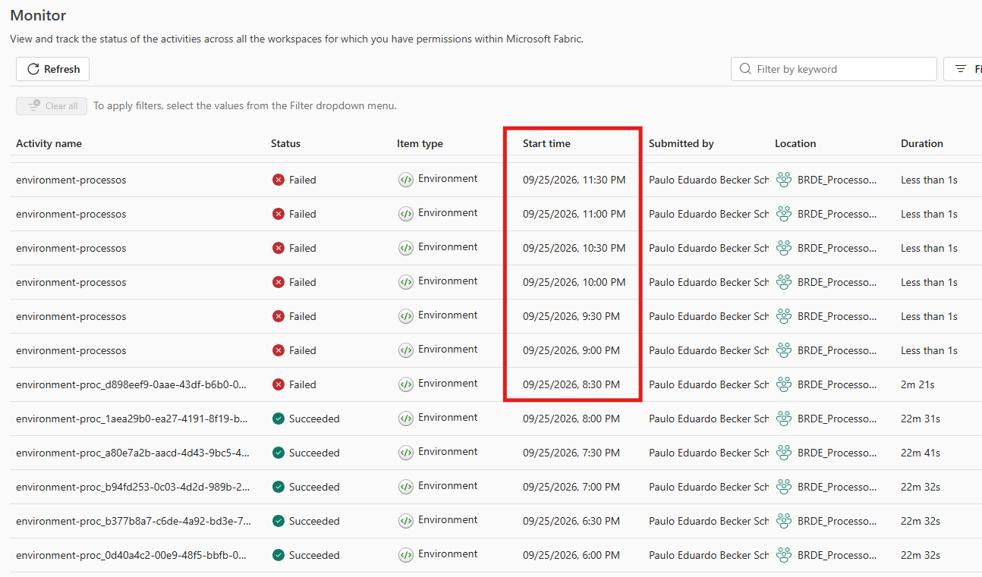The height and width of the screenshot is (577, 982).
Task: Click the Succeeded status icon for the 6:00 PM run
Action: point(279,555)
